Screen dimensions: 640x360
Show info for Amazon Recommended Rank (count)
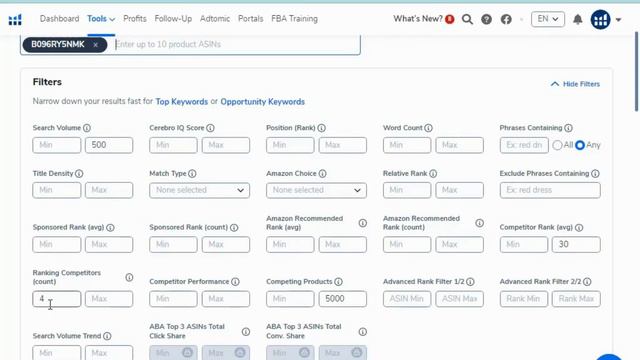pyautogui.click(x=480, y=223)
